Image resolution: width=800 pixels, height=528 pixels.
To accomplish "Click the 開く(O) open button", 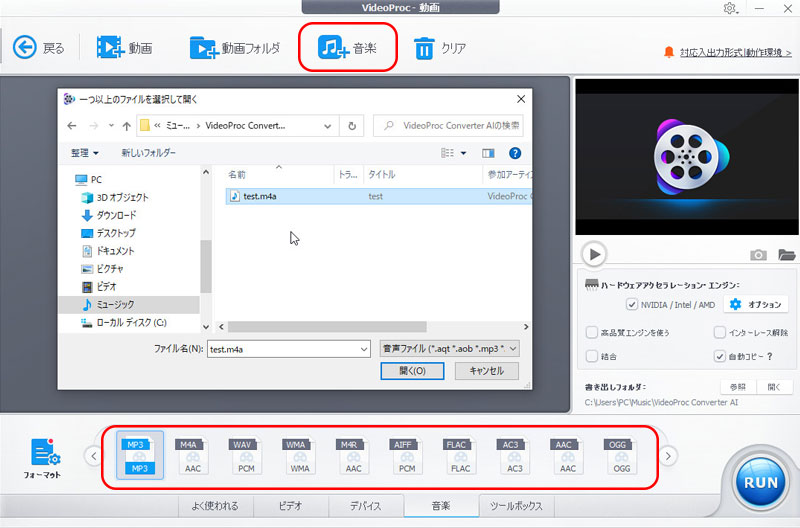I will [x=412, y=371].
